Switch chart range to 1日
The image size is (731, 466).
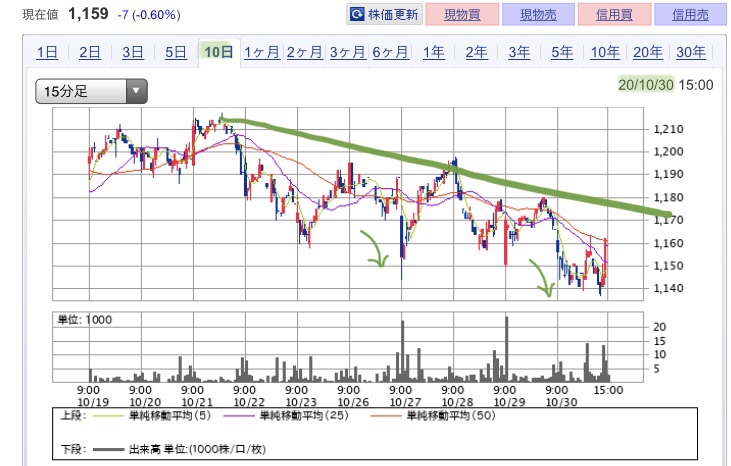click(x=47, y=52)
